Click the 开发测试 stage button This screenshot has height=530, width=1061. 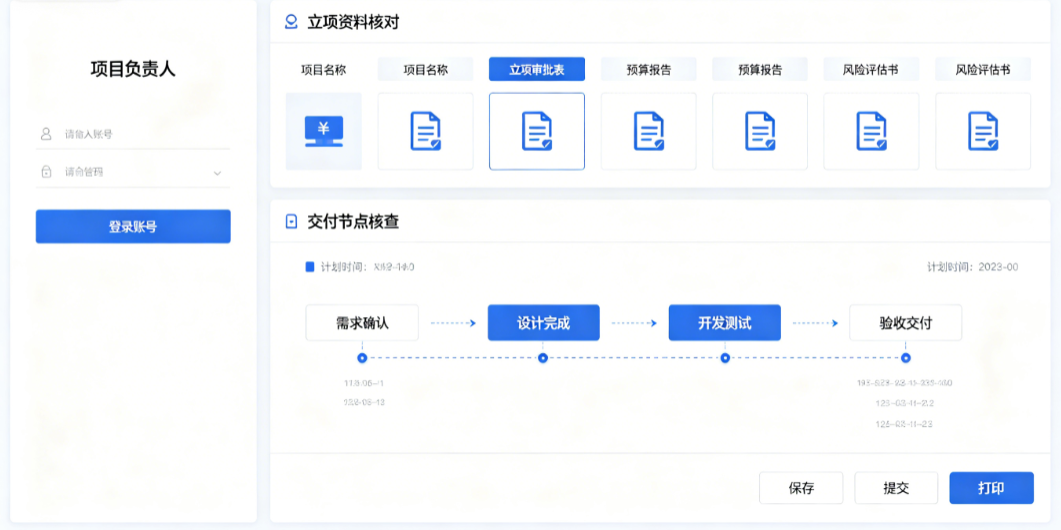(x=725, y=323)
